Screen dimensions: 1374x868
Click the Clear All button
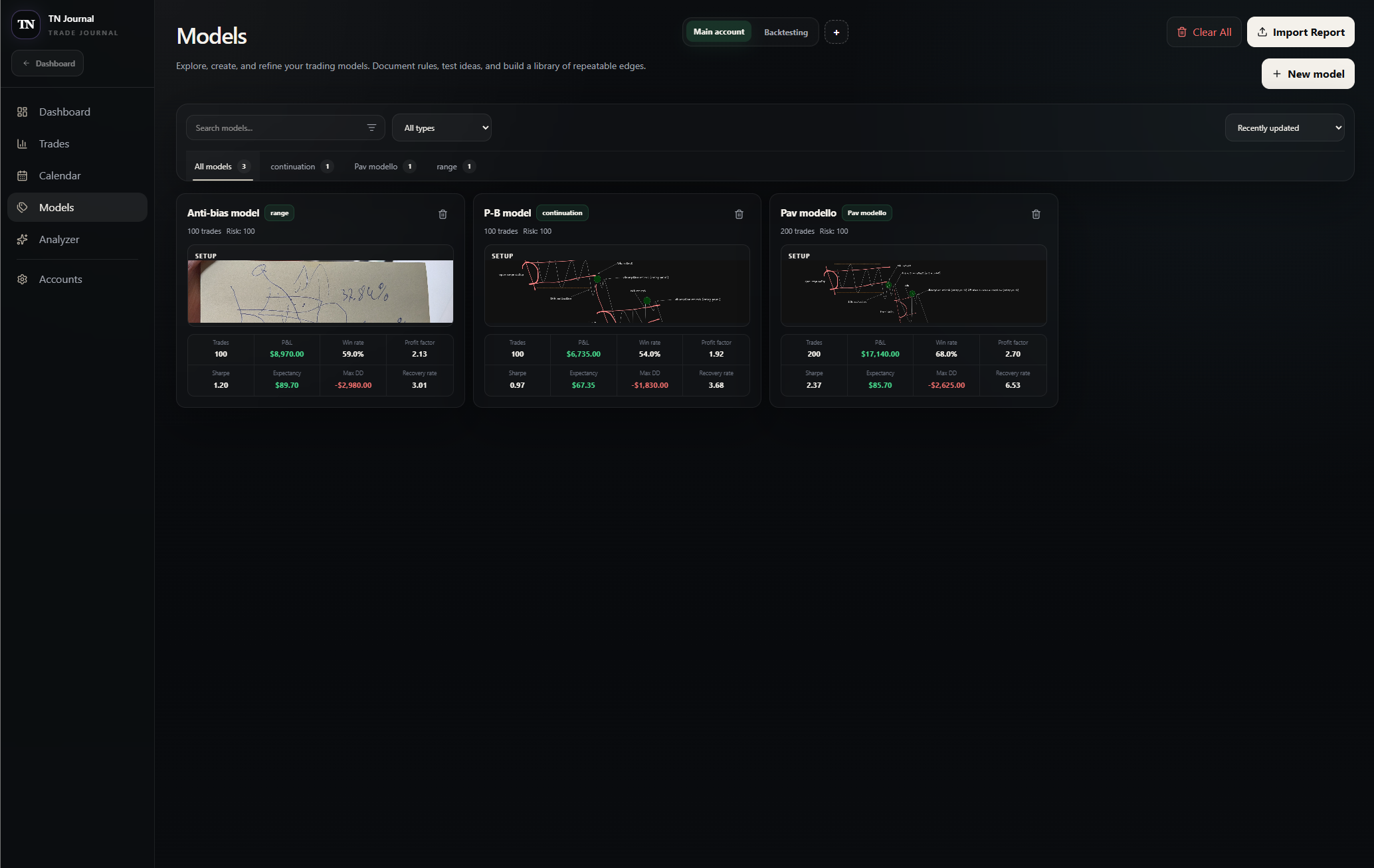[x=1204, y=32]
